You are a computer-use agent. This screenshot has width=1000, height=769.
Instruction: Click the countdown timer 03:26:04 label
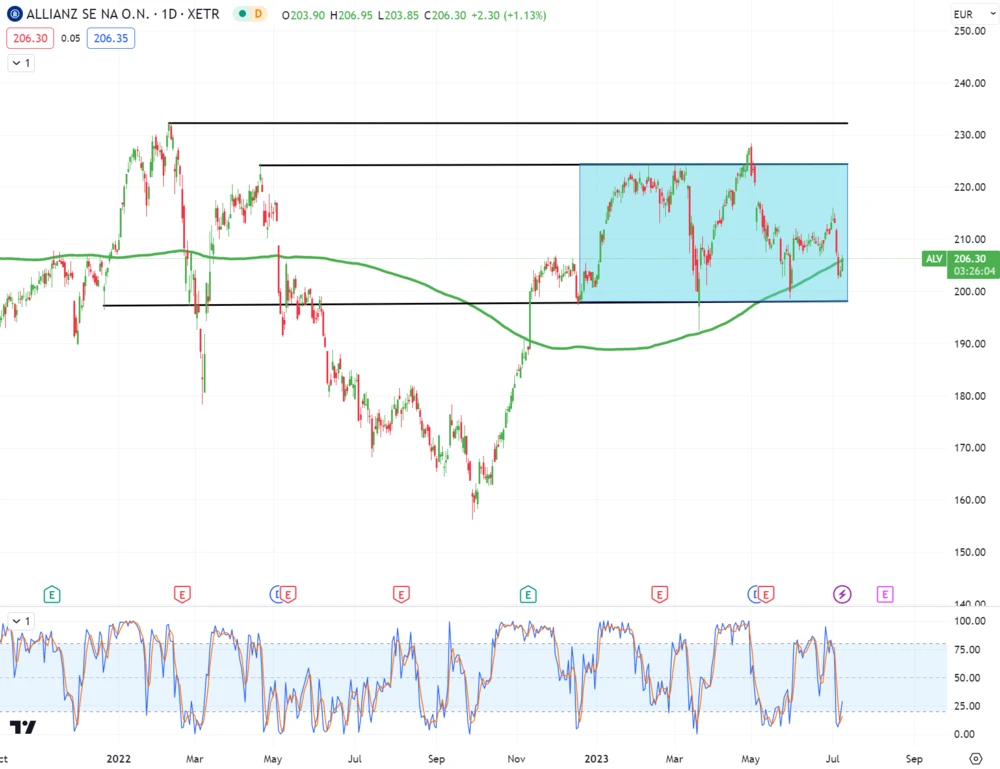pyautogui.click(x=974, y=272)
